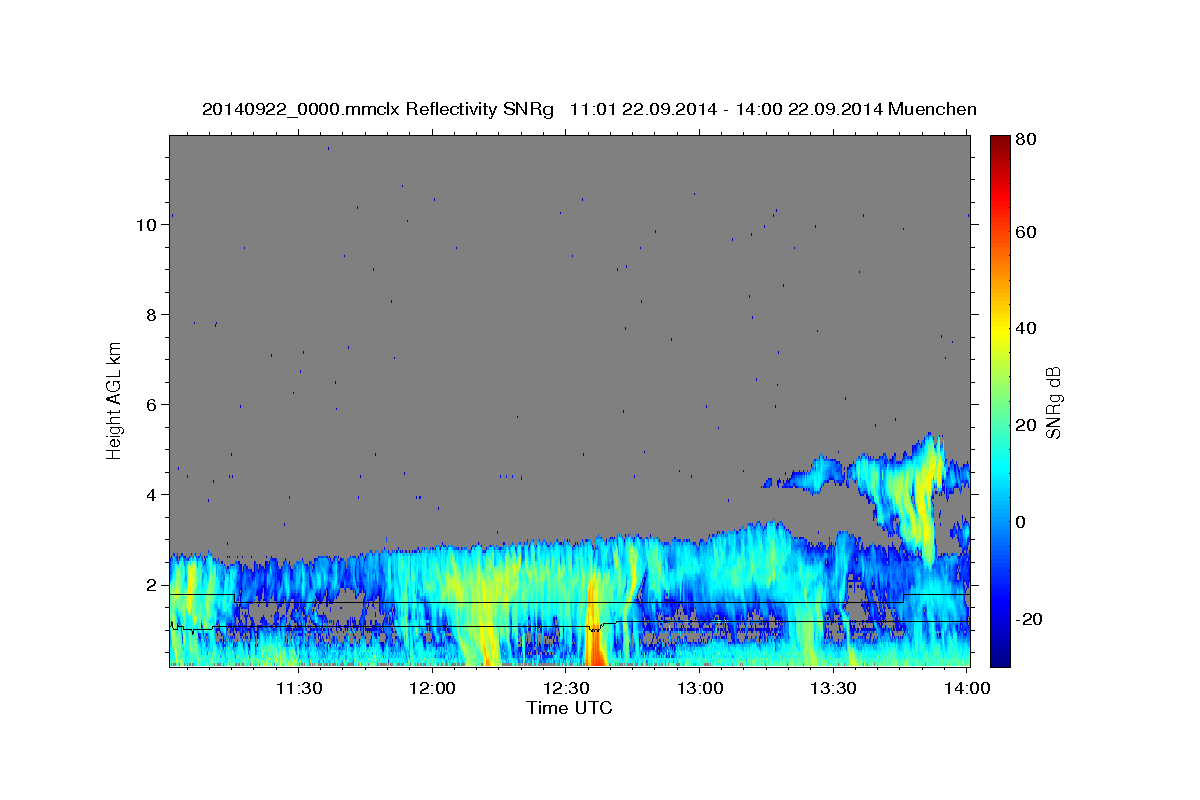Click the 12:30 time tick label

click(566, 689)
